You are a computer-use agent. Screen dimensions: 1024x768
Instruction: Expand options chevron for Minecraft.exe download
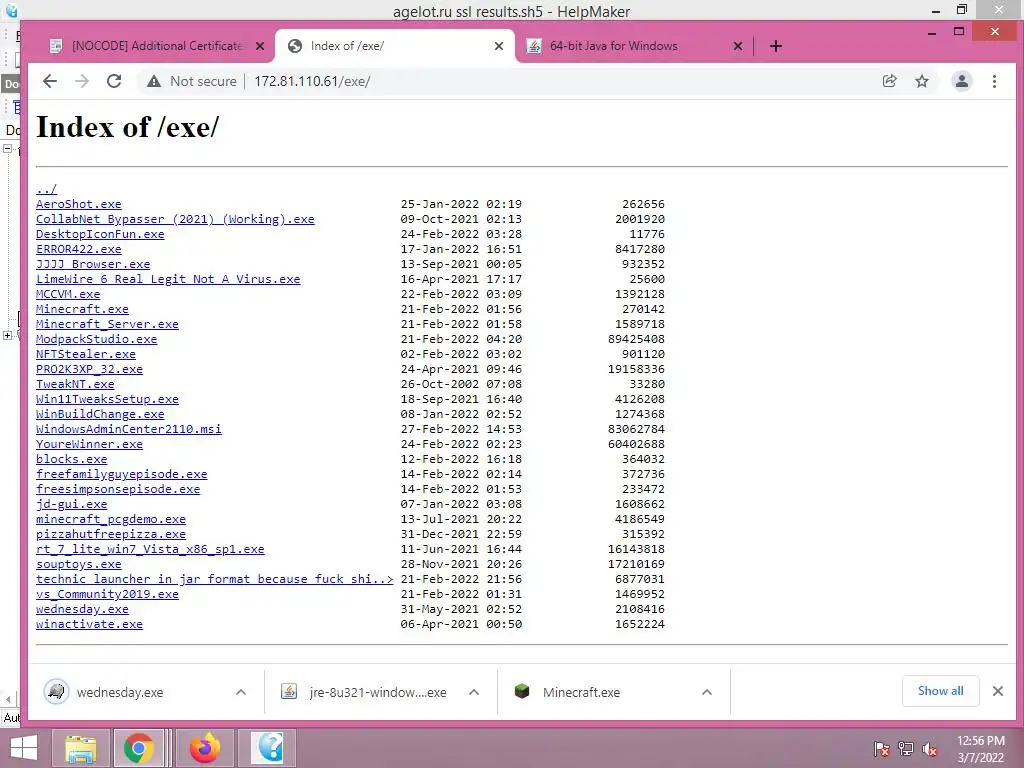click(707, 692)
